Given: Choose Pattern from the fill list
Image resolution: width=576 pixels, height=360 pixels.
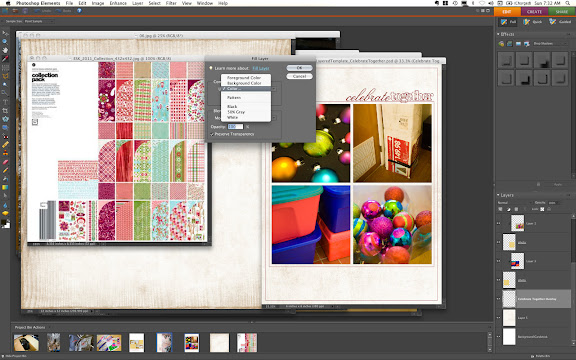Looking at the screenshot, I should [x=234, y=98].
